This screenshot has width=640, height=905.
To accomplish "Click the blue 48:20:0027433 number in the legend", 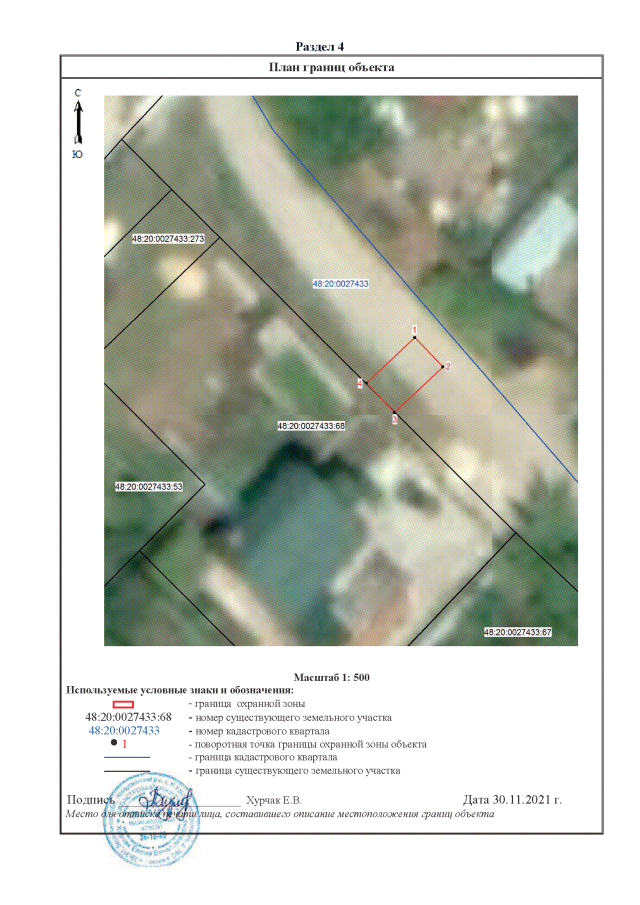I will tap(124, 731).
